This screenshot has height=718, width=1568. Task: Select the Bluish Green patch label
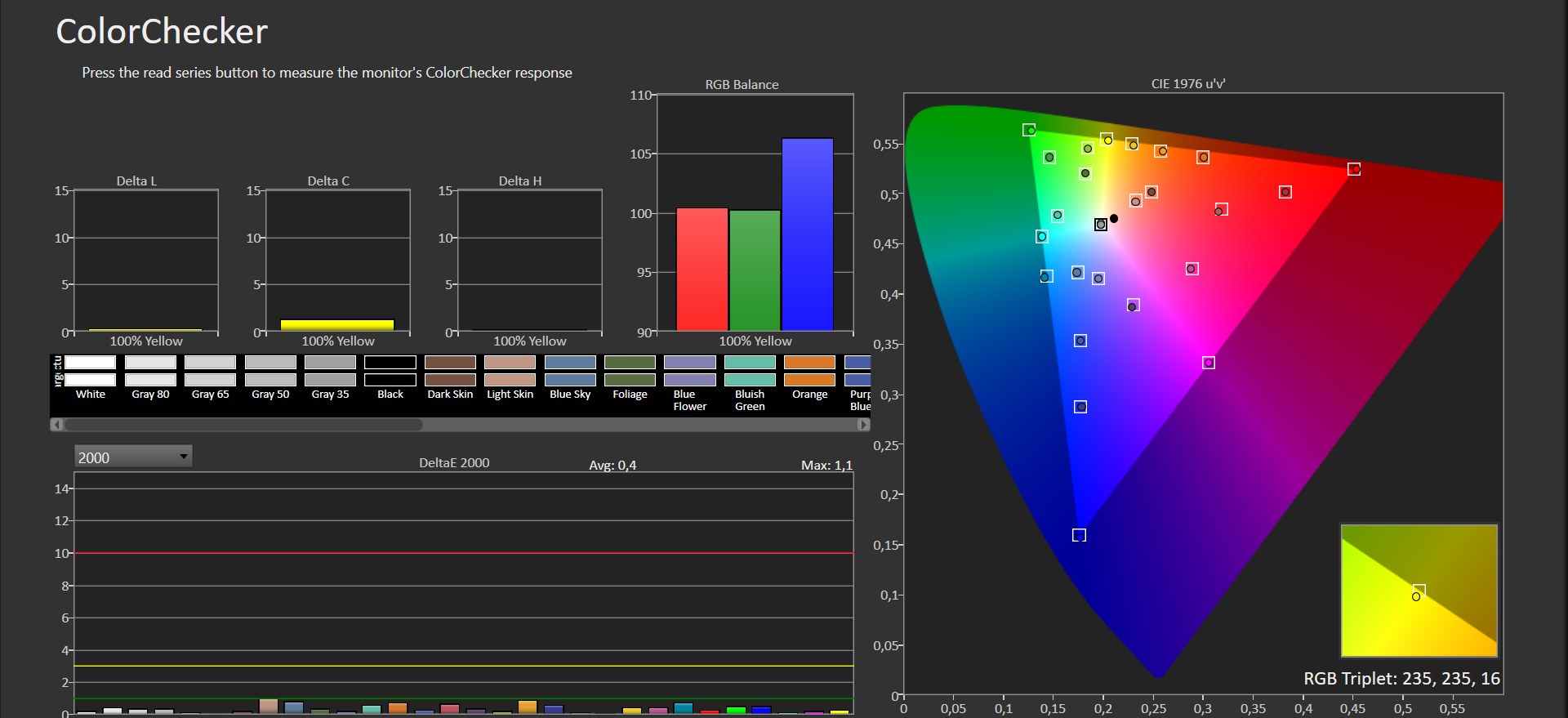[750, 400]
